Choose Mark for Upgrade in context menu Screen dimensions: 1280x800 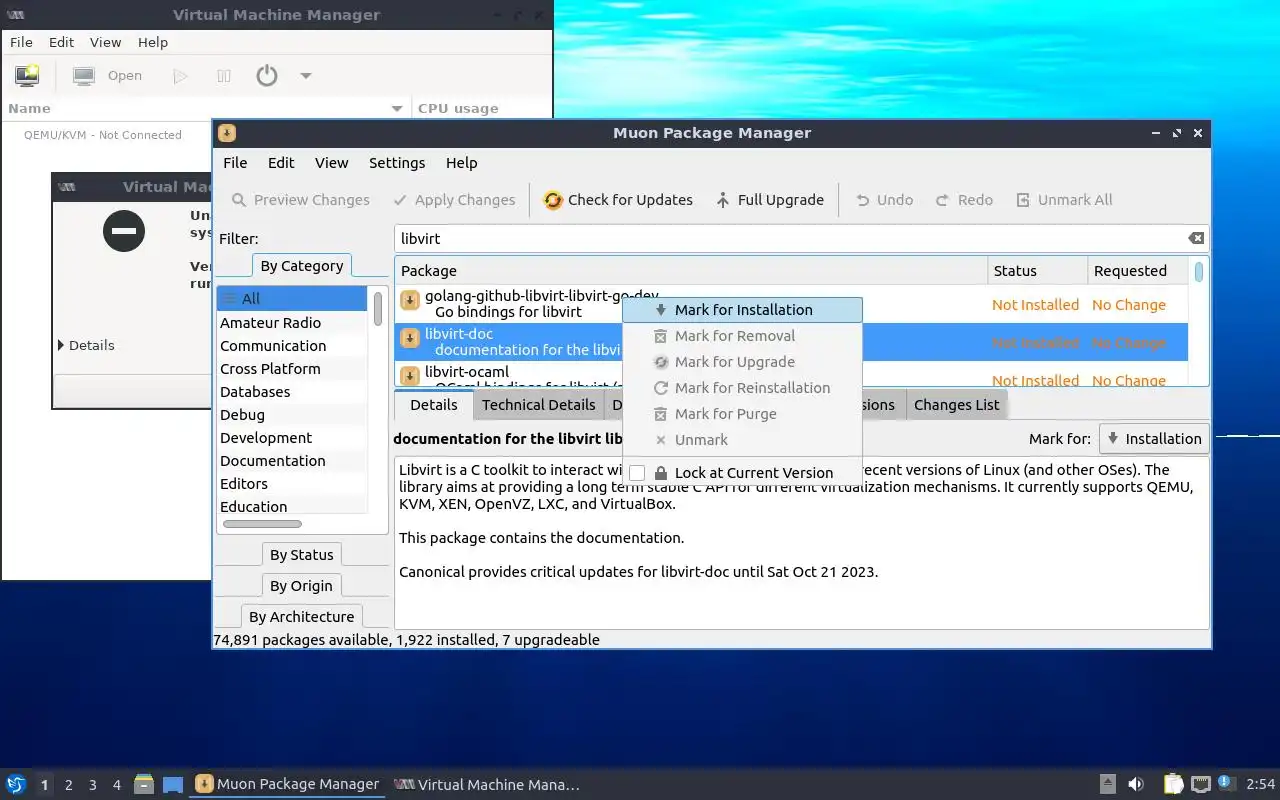(x=742, y=362)
